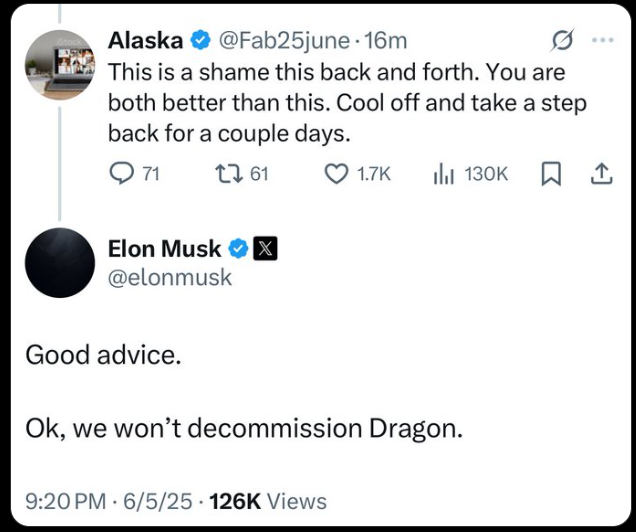
Task: Click the 126K Views count
Action: point(268,500)
